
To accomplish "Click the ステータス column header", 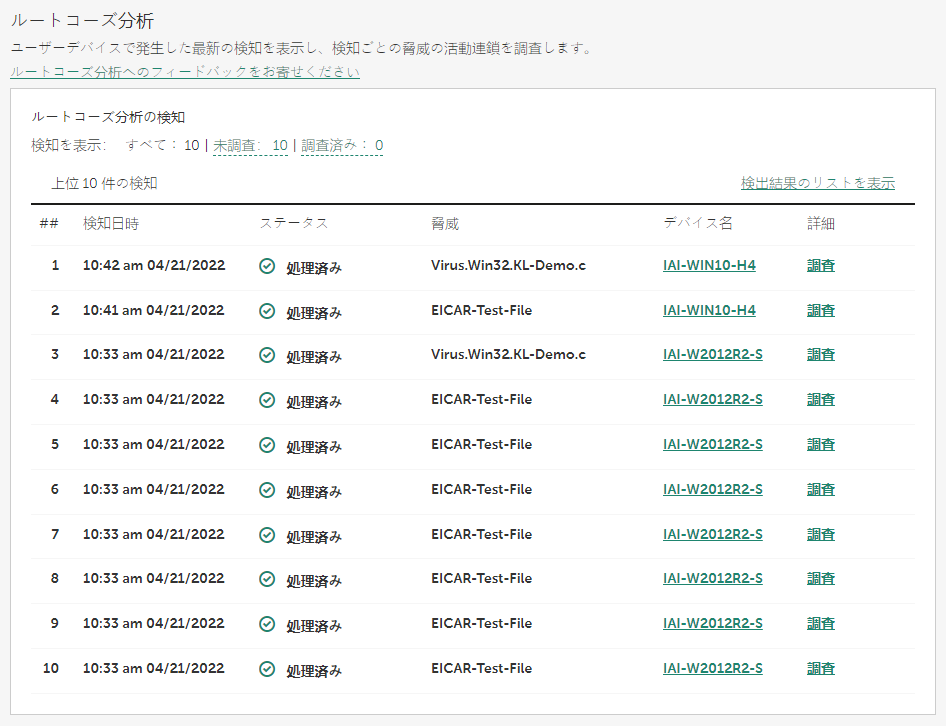I will 294,224.
